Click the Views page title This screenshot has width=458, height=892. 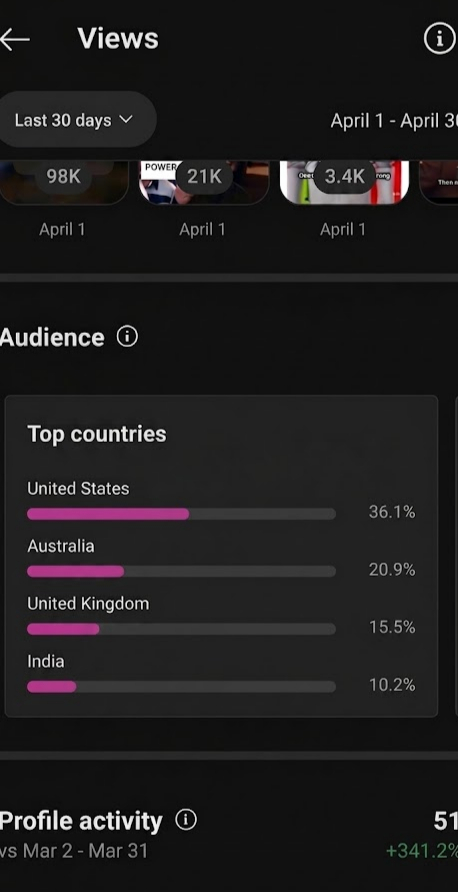(x=118, y=39)
